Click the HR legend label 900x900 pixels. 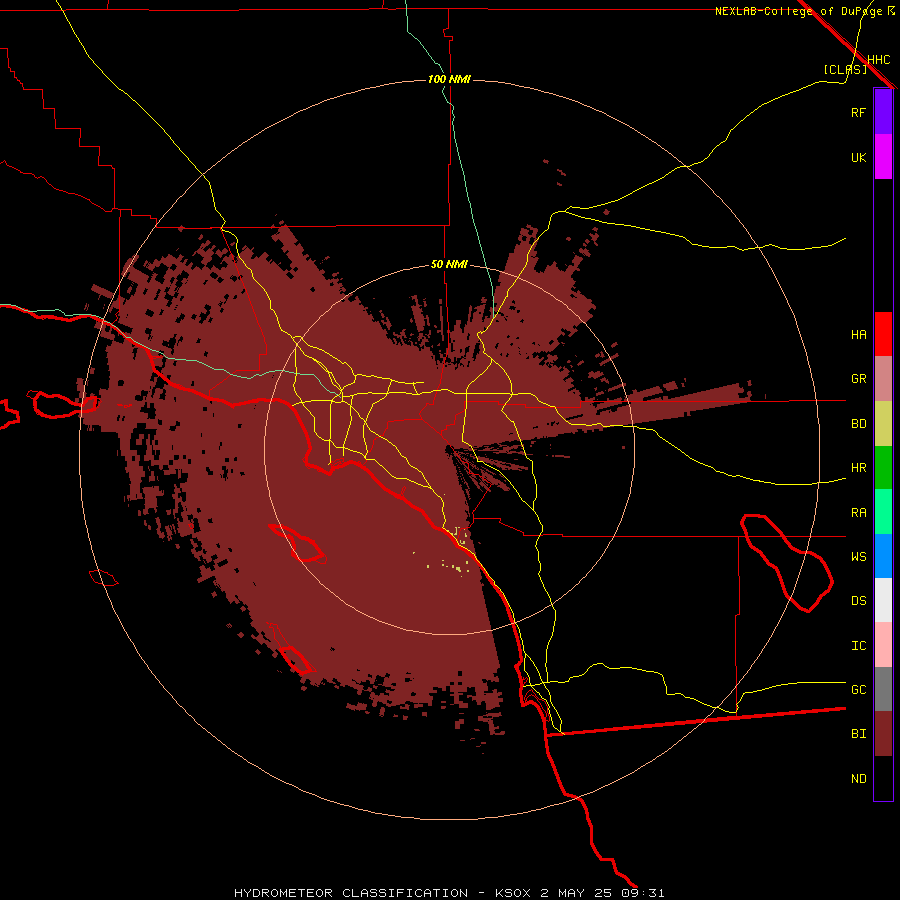(x=858, y=468)
